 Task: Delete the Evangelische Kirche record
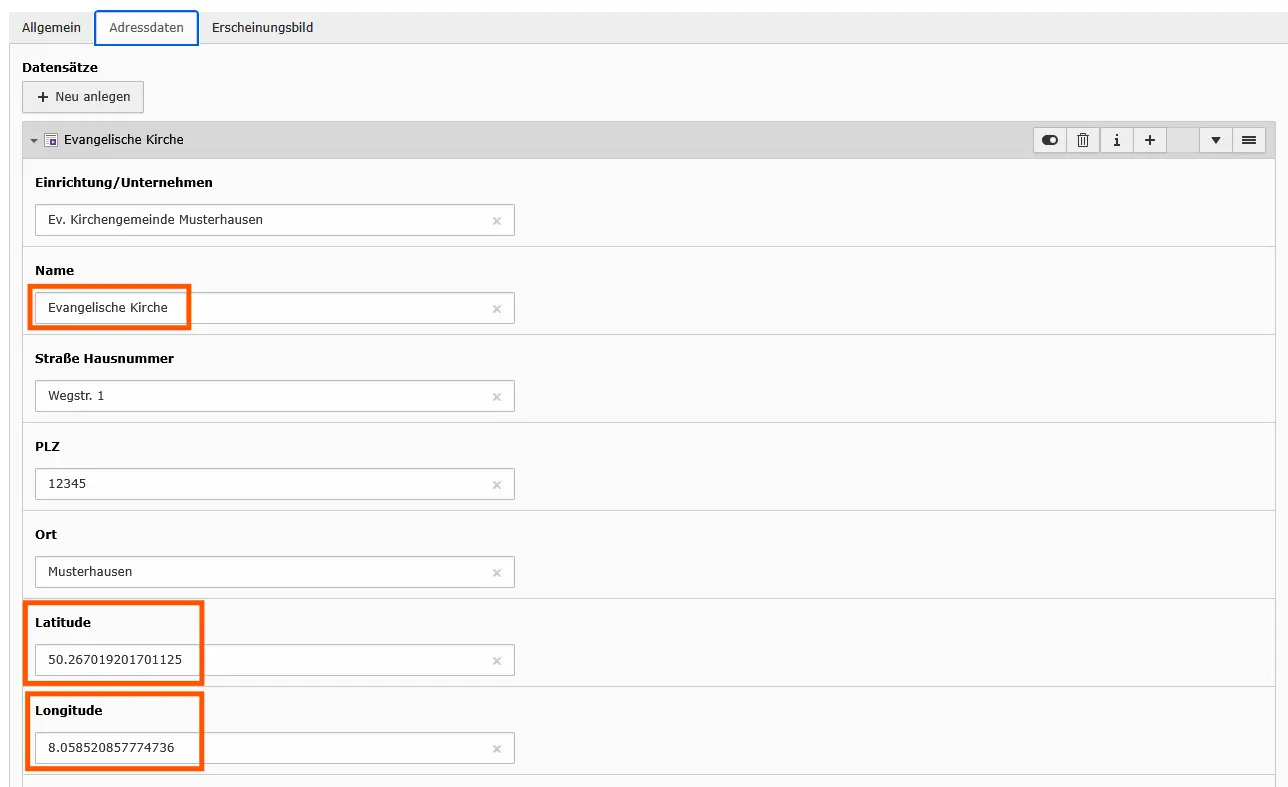click(x=1083, y=141)
